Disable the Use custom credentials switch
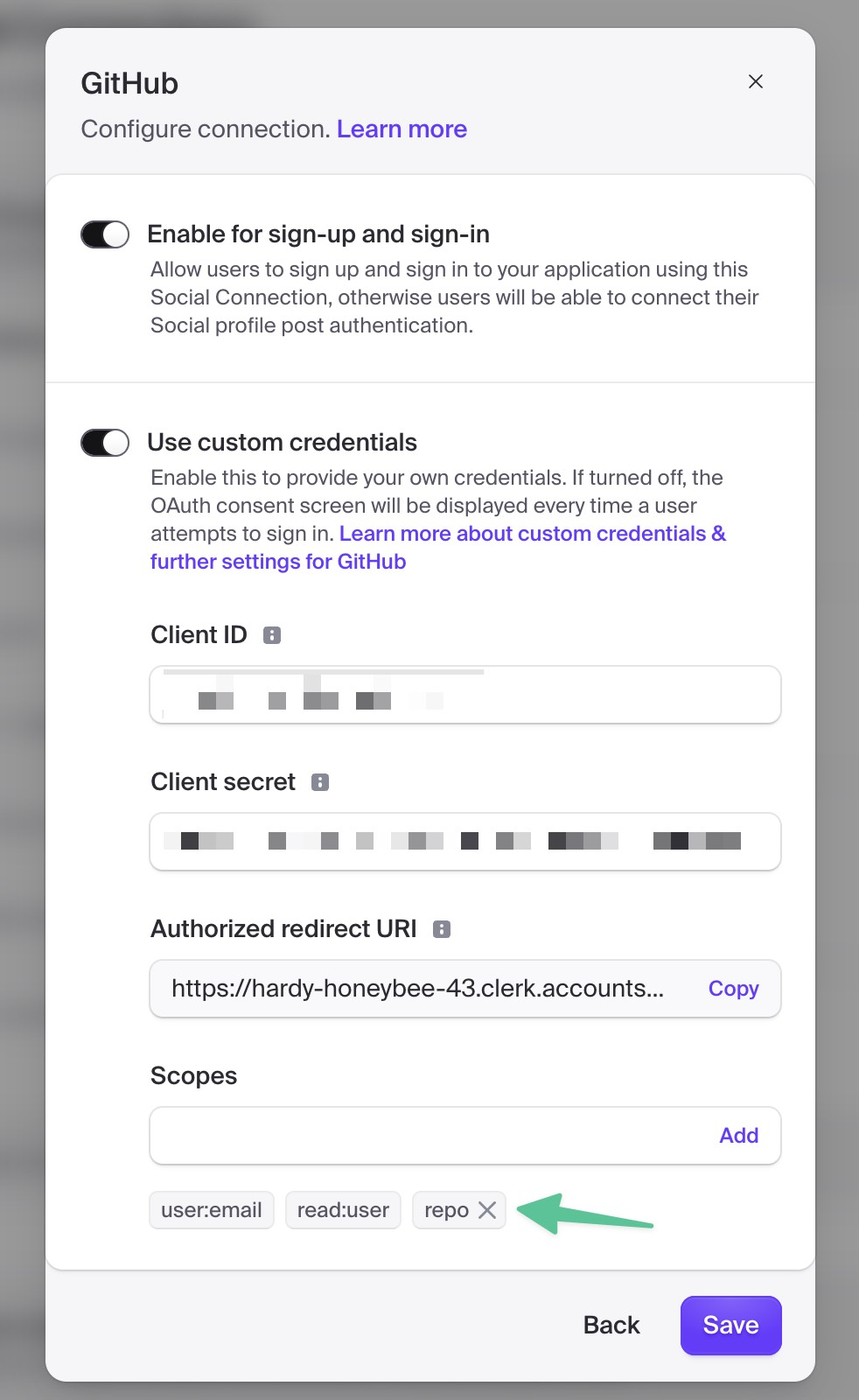859x1400 pixels. (105, 443)
